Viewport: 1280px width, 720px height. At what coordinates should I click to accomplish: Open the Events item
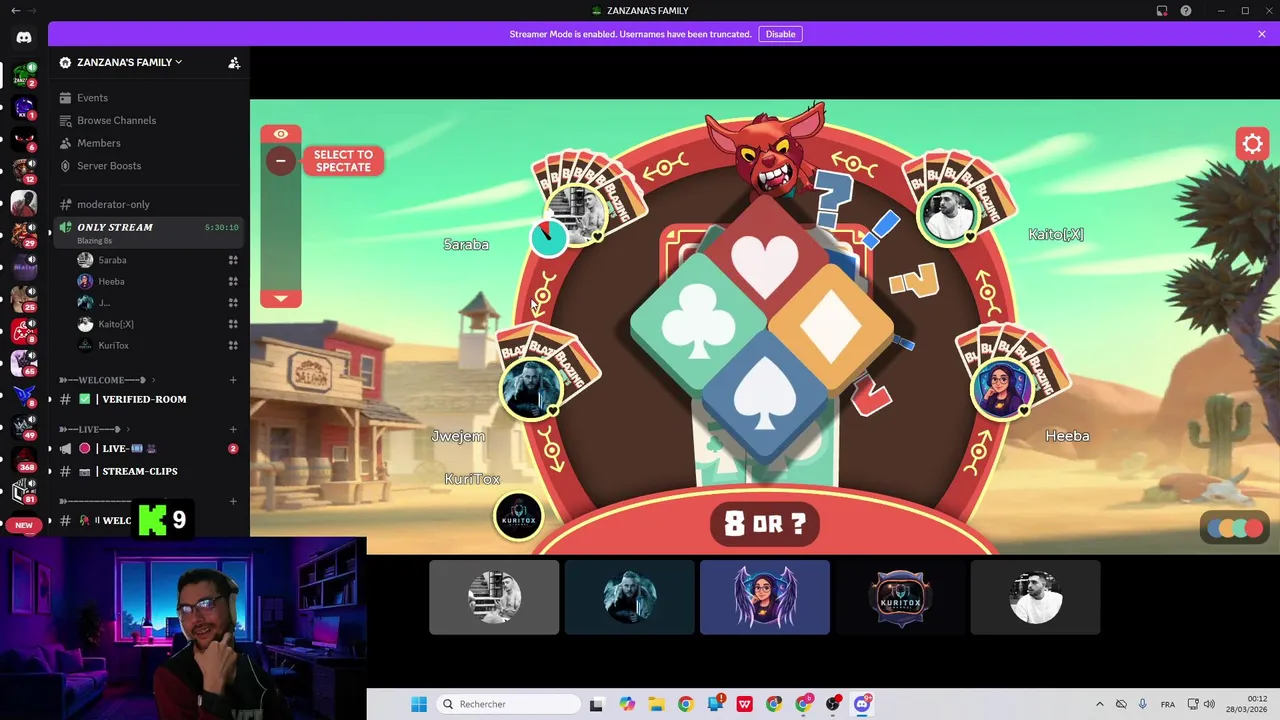pyautogui.click(x=149, y=98)
